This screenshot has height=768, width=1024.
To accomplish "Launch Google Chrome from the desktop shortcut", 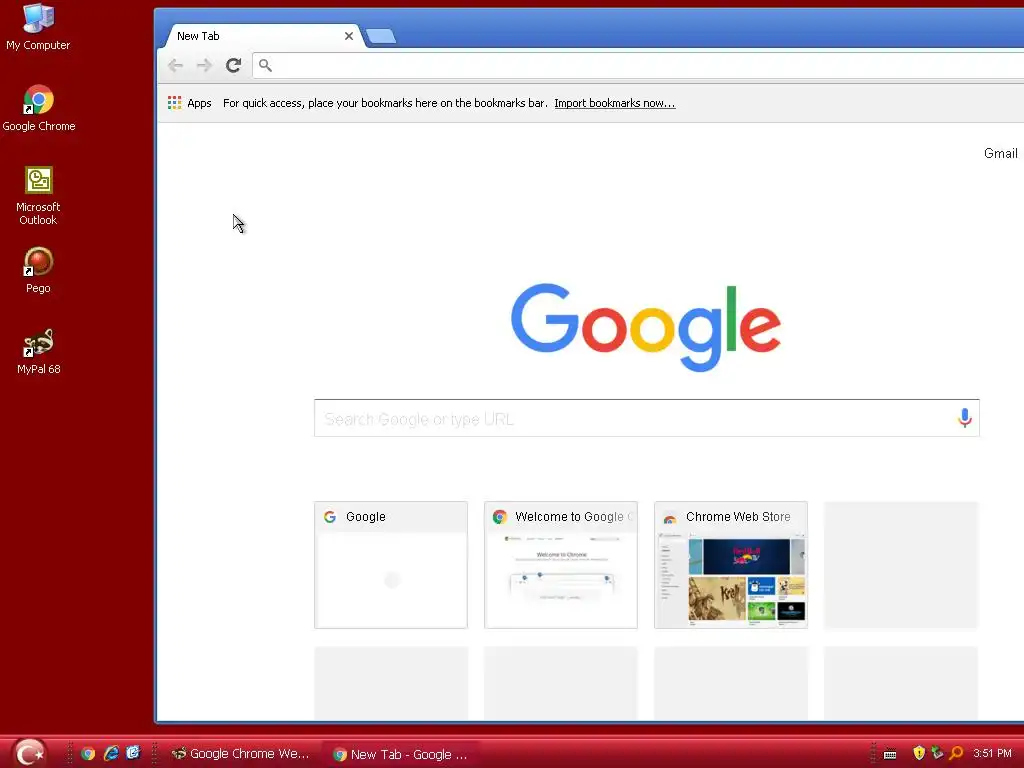I will (39, 108).
